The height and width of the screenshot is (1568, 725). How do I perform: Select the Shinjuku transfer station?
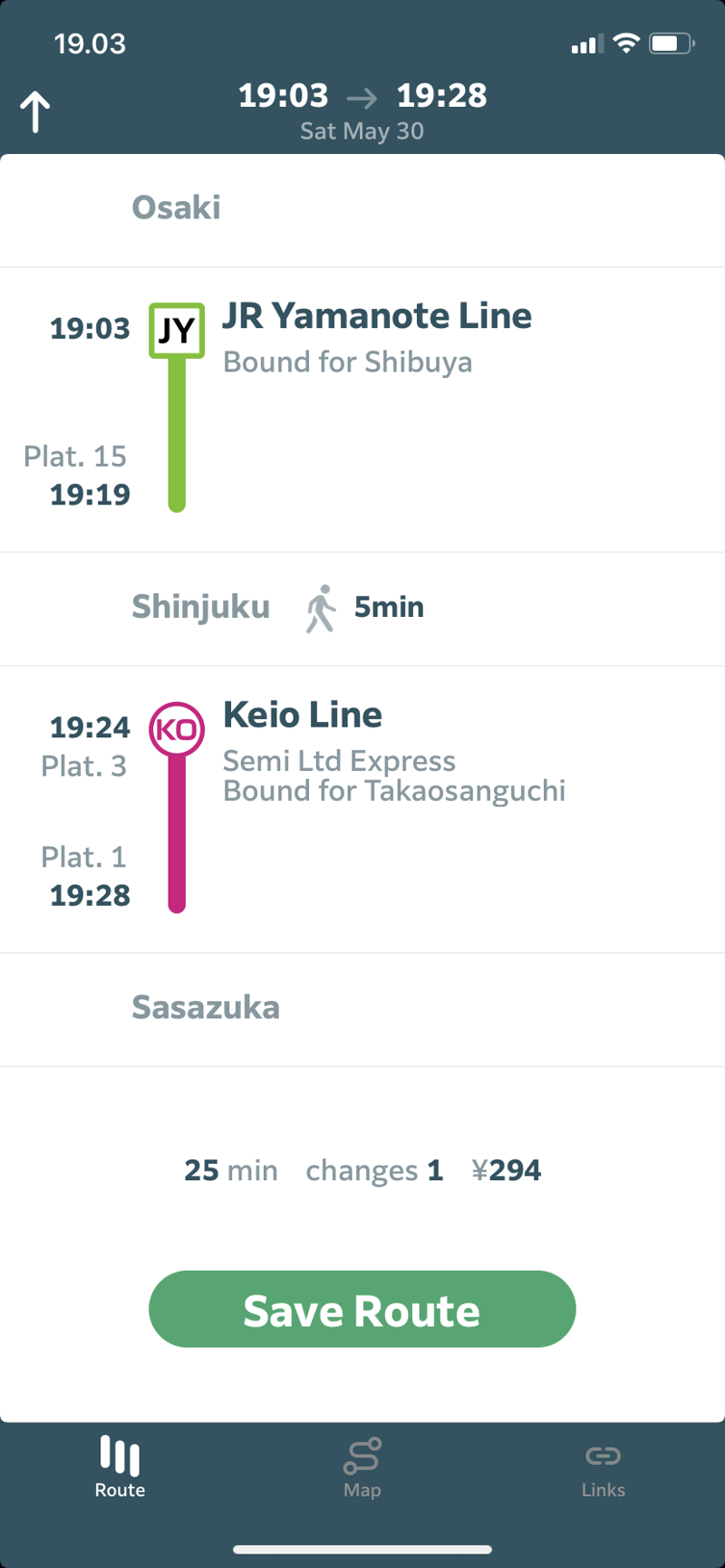point(201,607)
